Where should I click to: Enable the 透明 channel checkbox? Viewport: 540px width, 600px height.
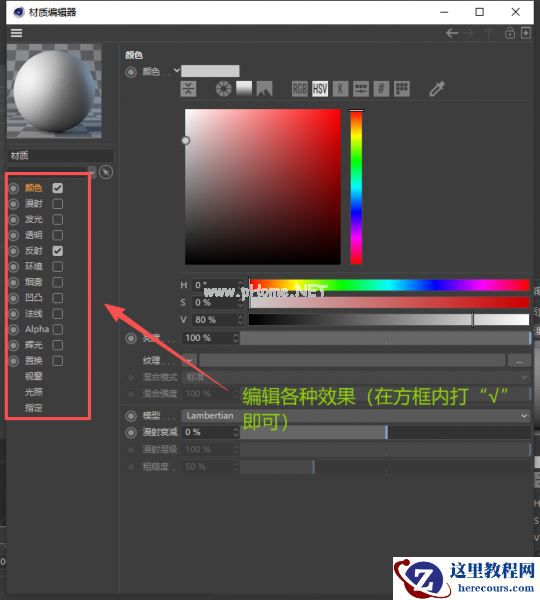pos(58,235)
